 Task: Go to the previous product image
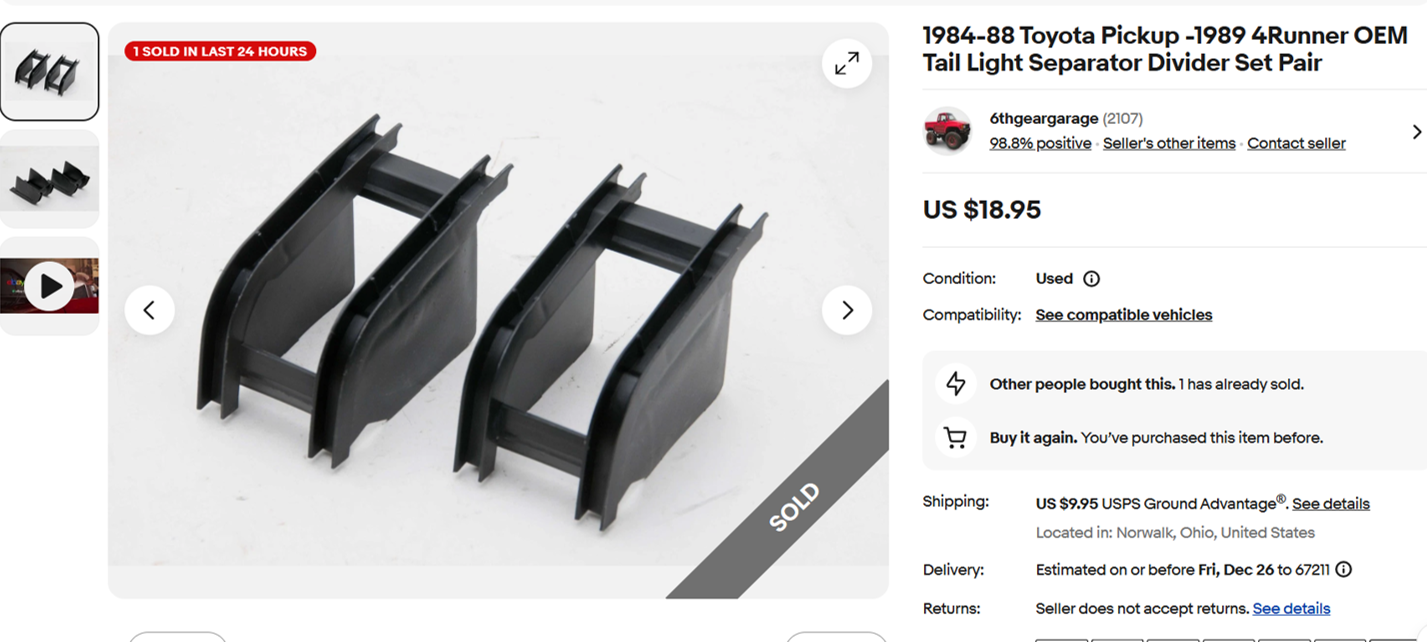(149, 310)
